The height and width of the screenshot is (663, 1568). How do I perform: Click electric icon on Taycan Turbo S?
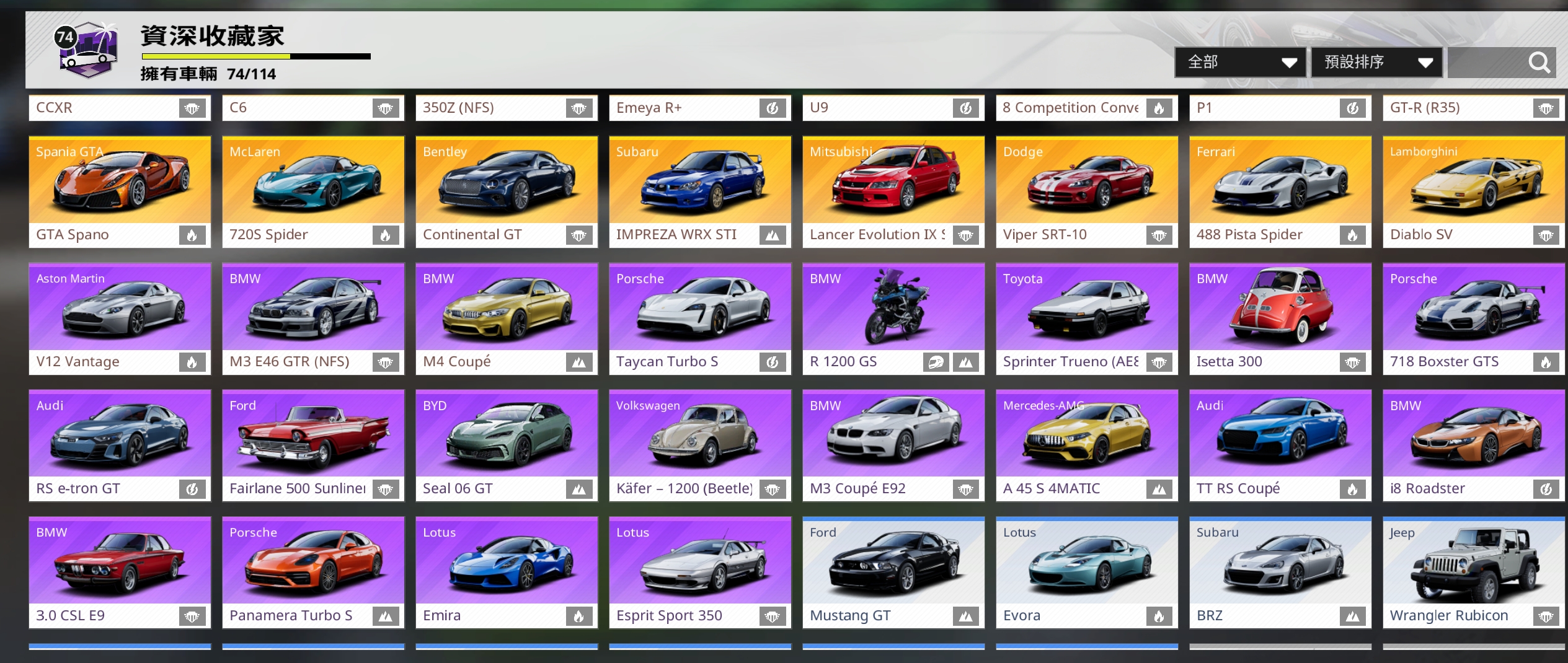(772, 362)
